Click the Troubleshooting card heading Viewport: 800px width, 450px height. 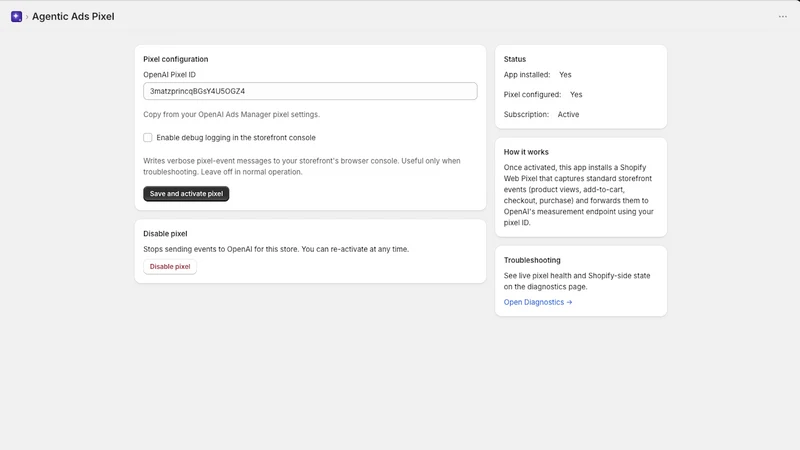click(532, 260)
